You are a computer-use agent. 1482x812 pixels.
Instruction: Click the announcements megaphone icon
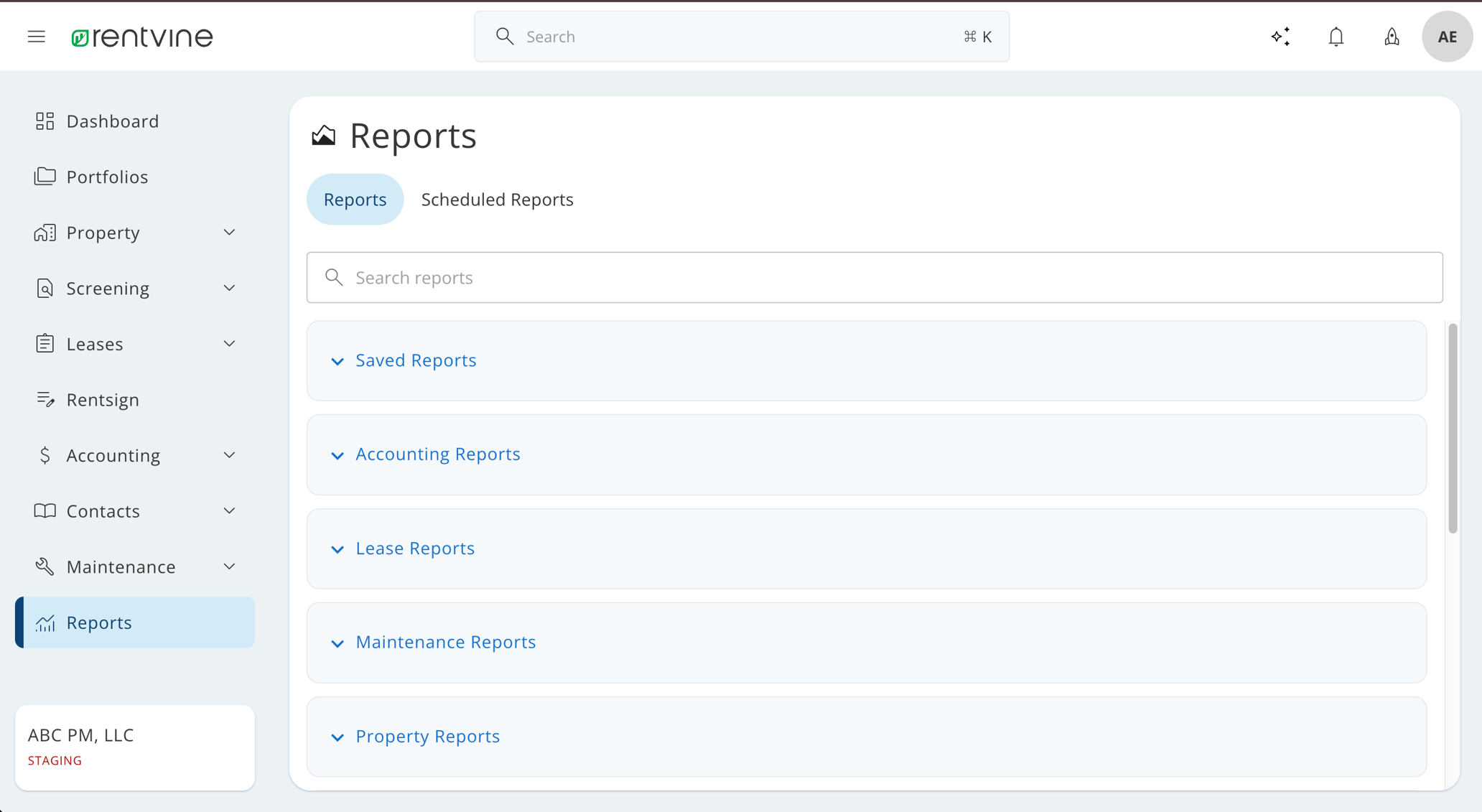click(x=1392, y=36)
